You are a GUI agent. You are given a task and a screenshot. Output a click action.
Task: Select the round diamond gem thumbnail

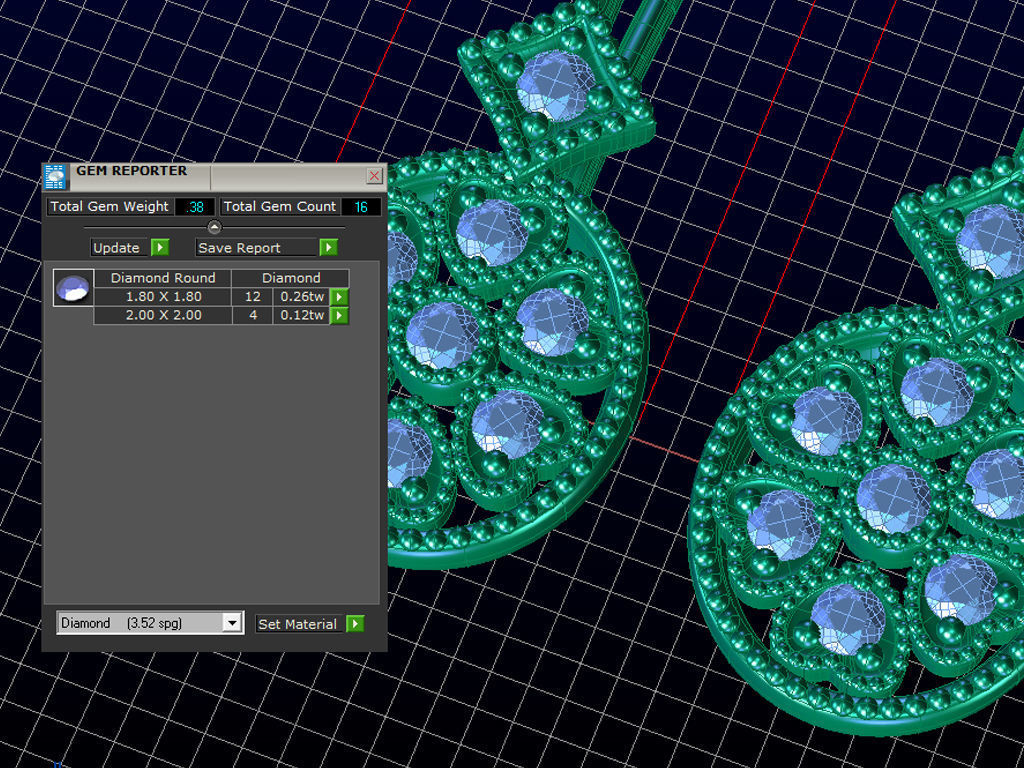coord(73,287)
